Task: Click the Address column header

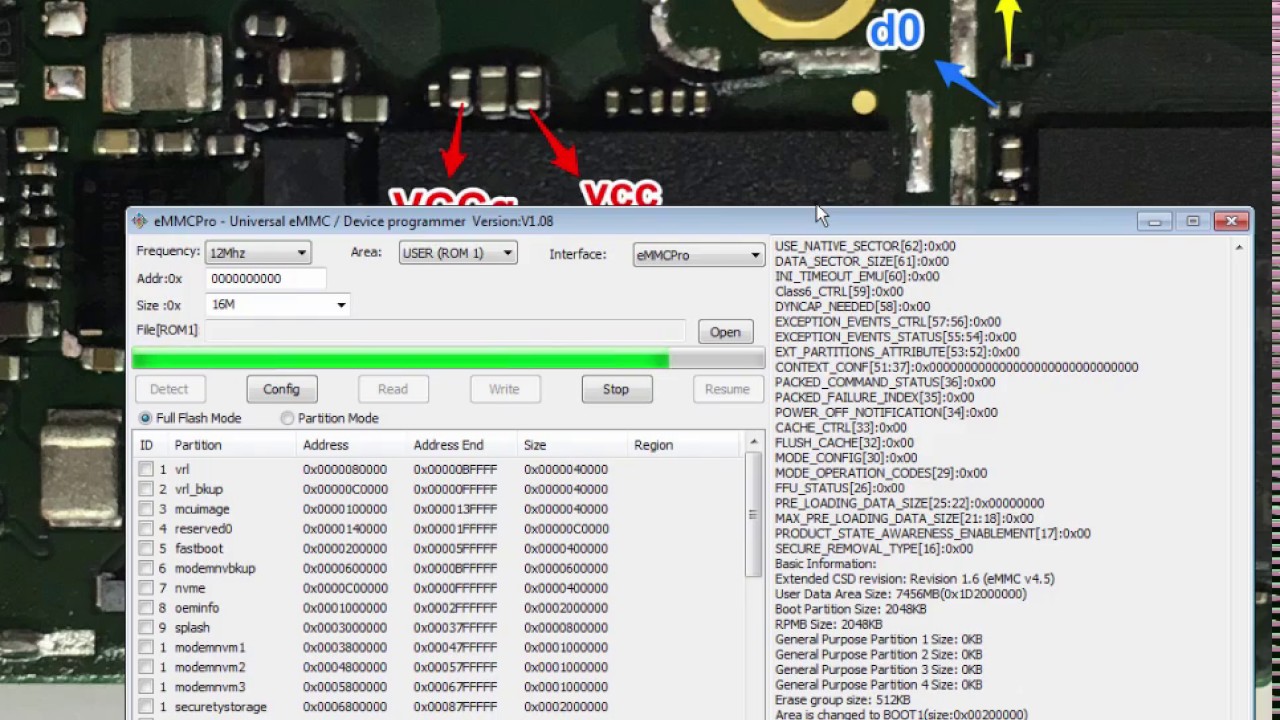Action: [x=351, y=445]
